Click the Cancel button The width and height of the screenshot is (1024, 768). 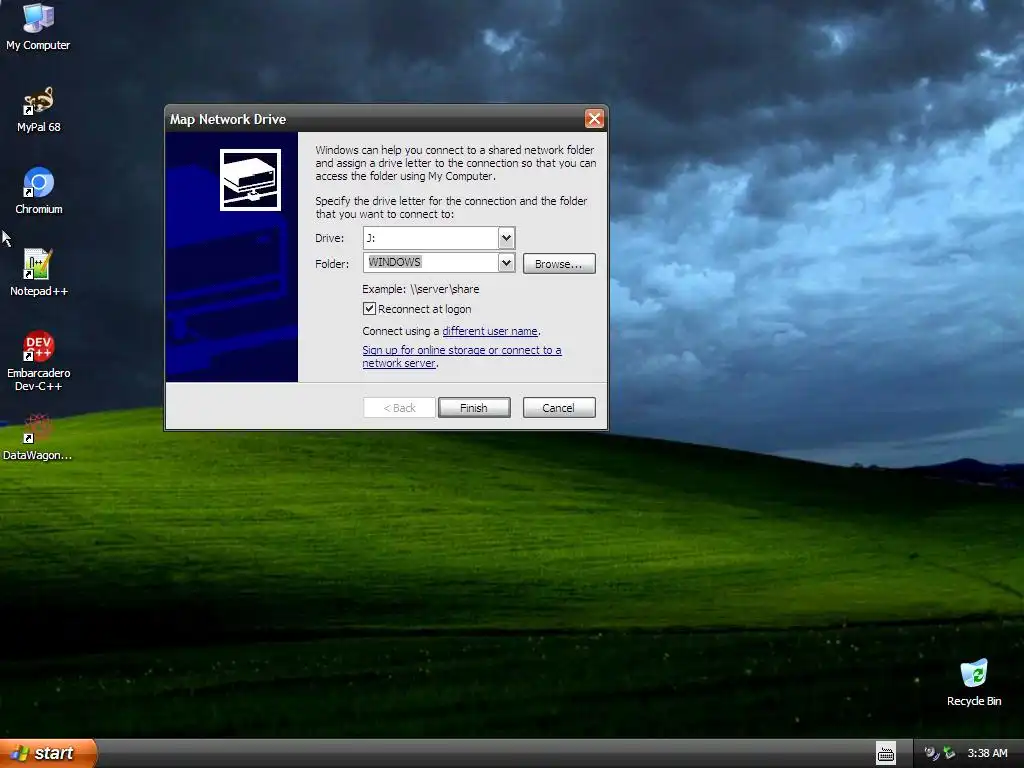559,408
